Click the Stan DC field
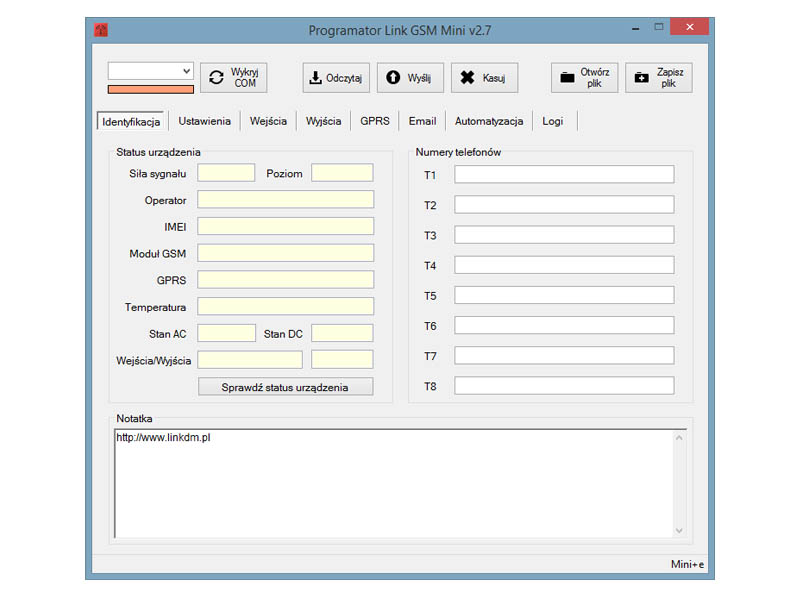 (342, 333)
